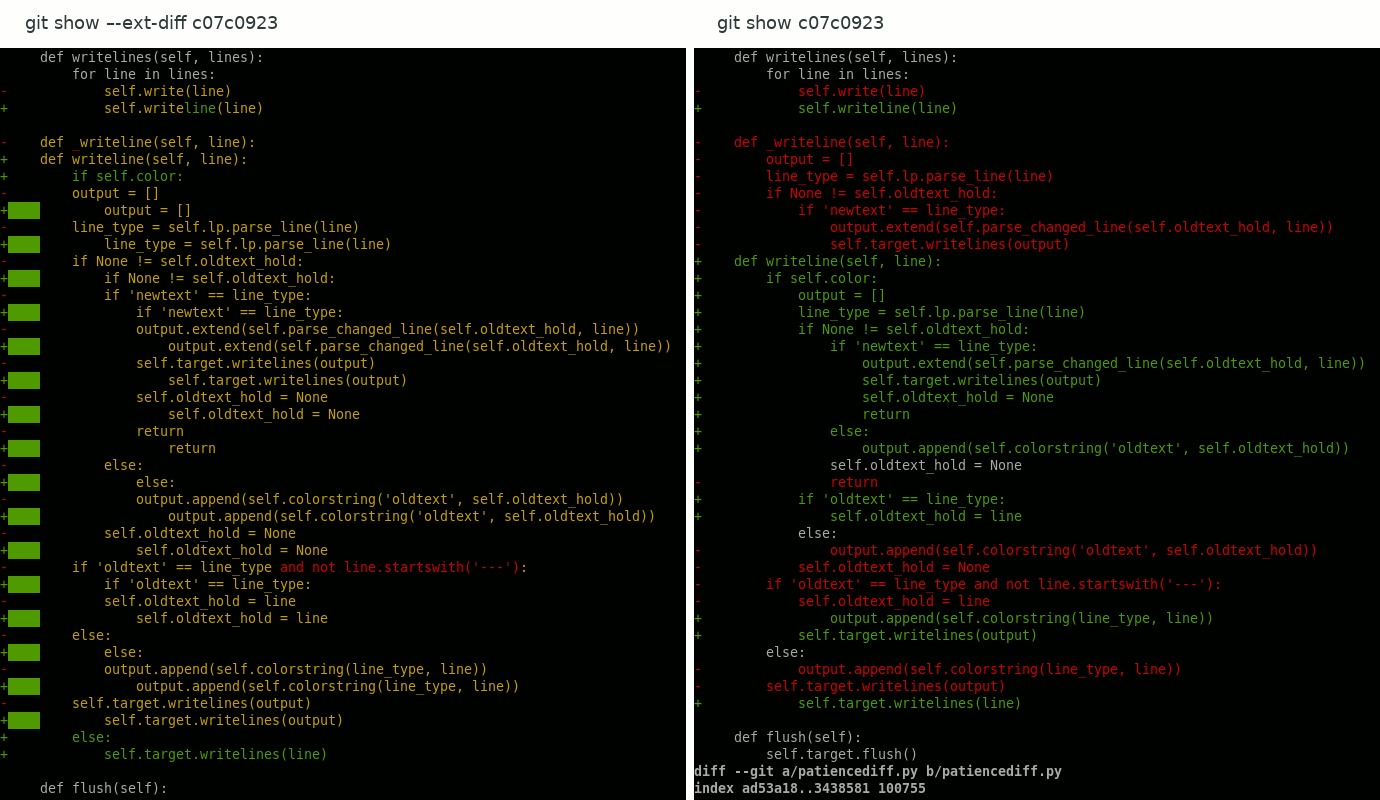The height and width of the screenshot is (800, 1380).
Task: Click green 'if self.color:' line in left pane
Action: click(x=127, y=176)
